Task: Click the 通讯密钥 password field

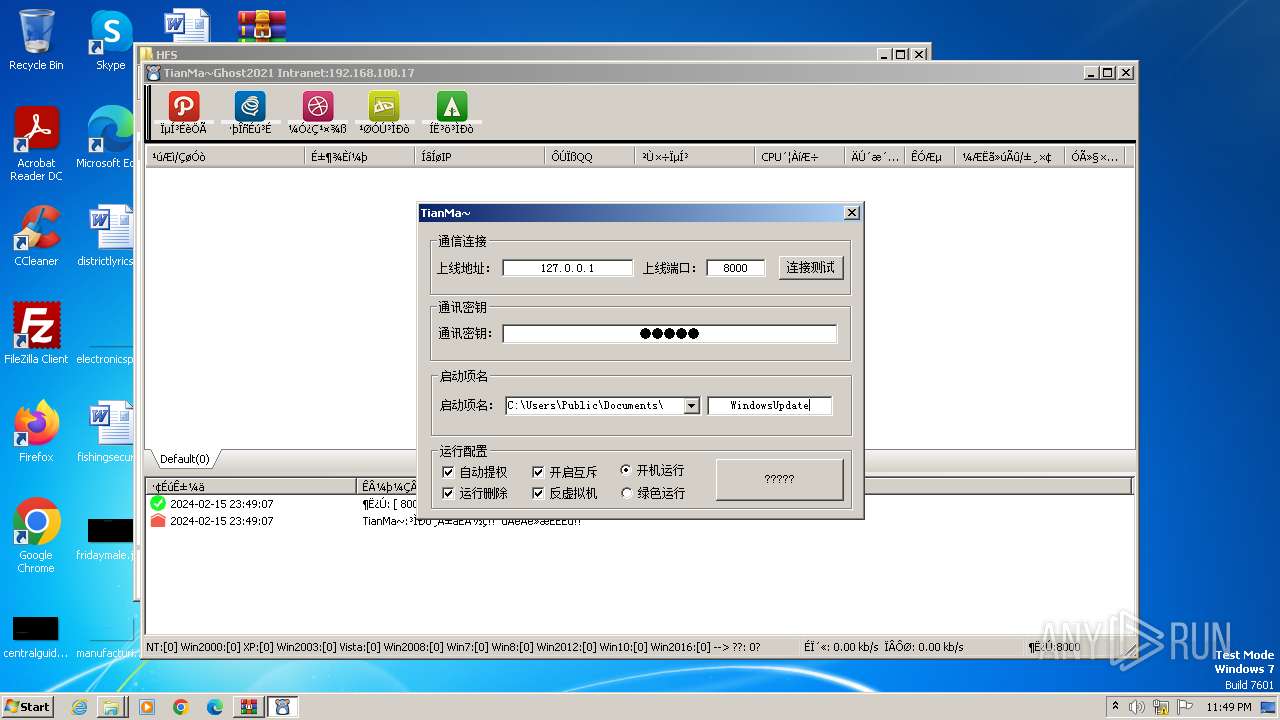Action: [669, 334]
